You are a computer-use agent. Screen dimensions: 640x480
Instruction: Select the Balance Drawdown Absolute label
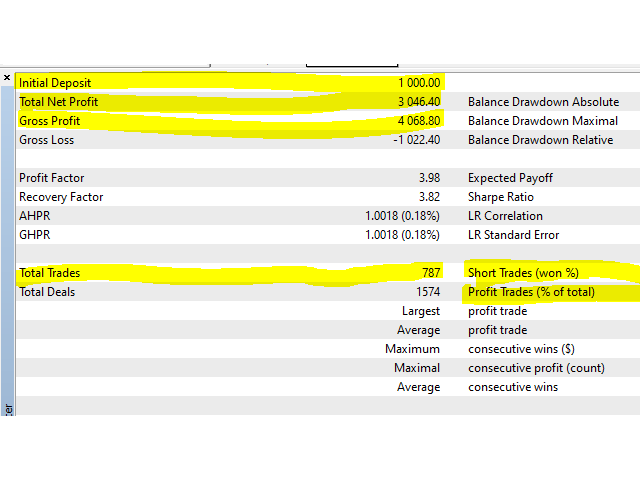pos(543,102)
